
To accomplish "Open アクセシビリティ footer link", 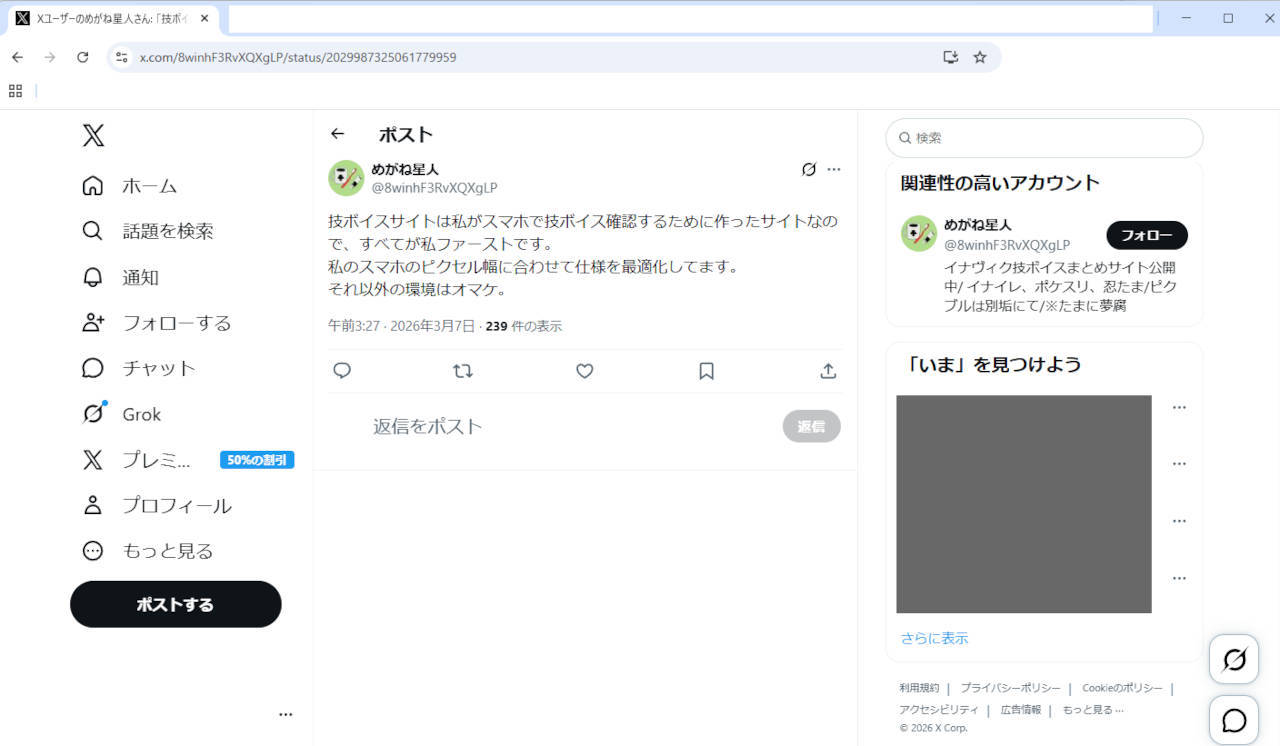I will [939, 710].
